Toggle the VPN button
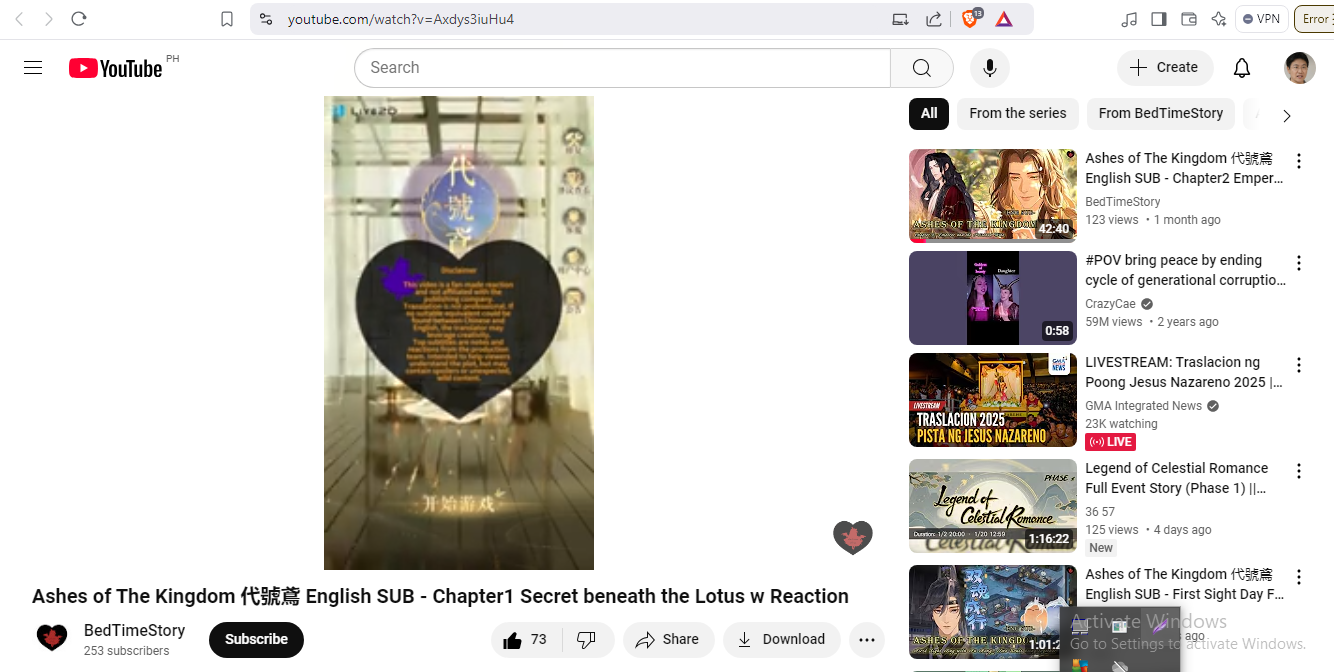 (1262, 19)
